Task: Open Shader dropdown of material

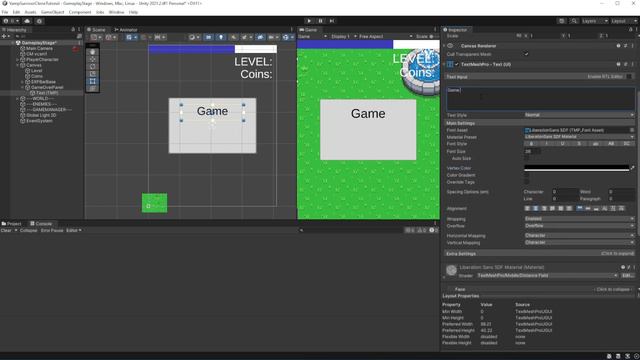Action: pos(547,276)
